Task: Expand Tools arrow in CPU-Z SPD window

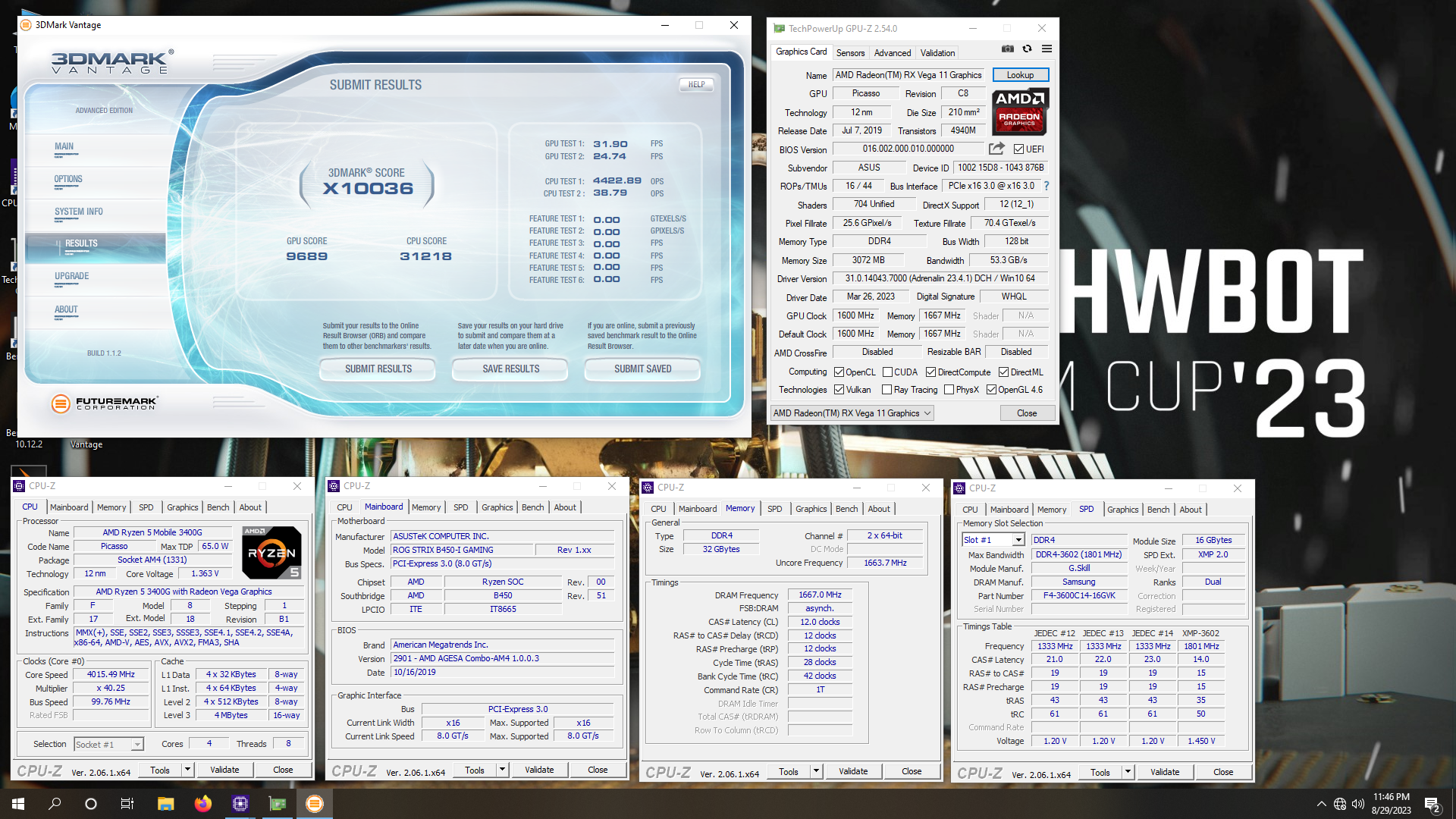Action: [x=1128, y=772]
